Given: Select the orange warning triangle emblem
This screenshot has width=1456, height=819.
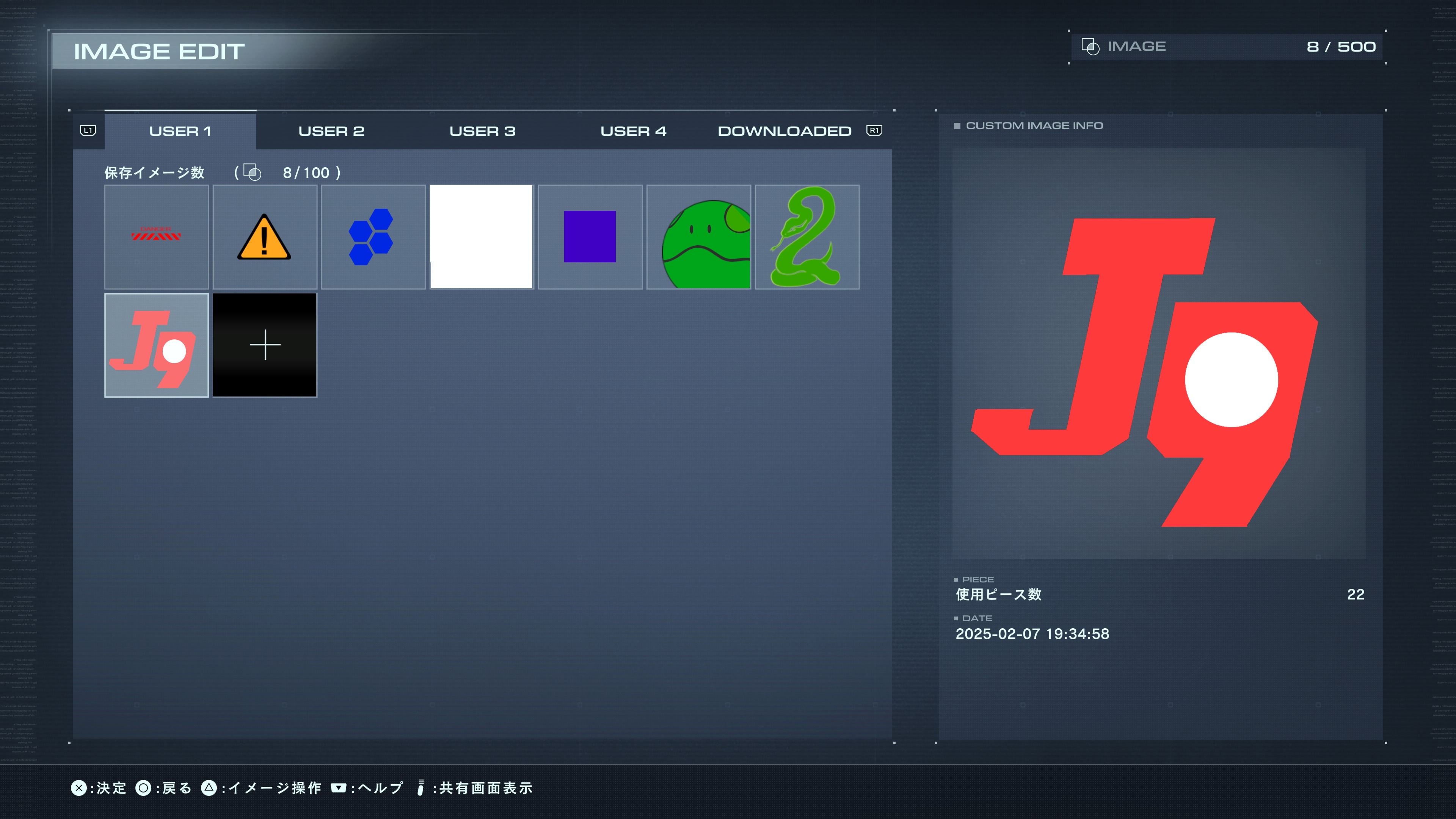Looking at the screenshot, I should [x=265, y=236].
